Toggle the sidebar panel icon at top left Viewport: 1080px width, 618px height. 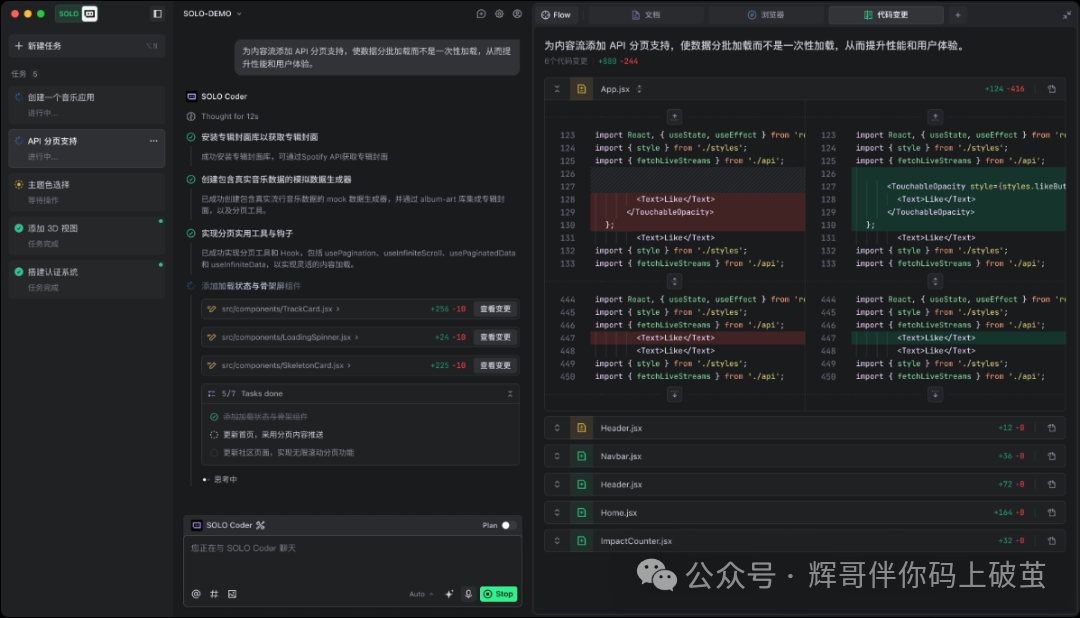coord(155,13)
